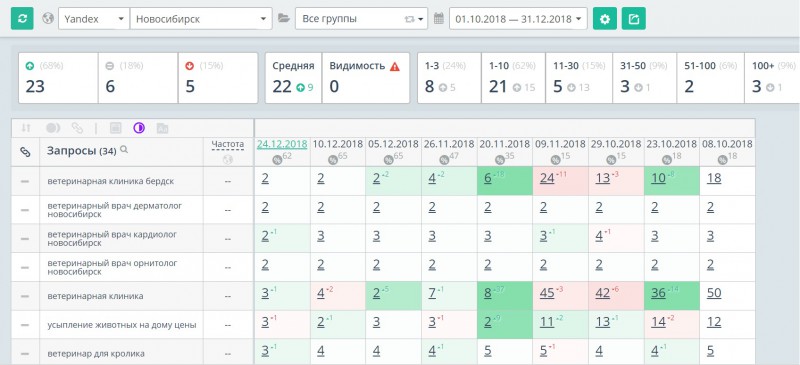Image resolution: width=800 pixels, height=365 pixels.
Task: Click the green refresh button
Action: pyautogui.click(x=22, y=19)
